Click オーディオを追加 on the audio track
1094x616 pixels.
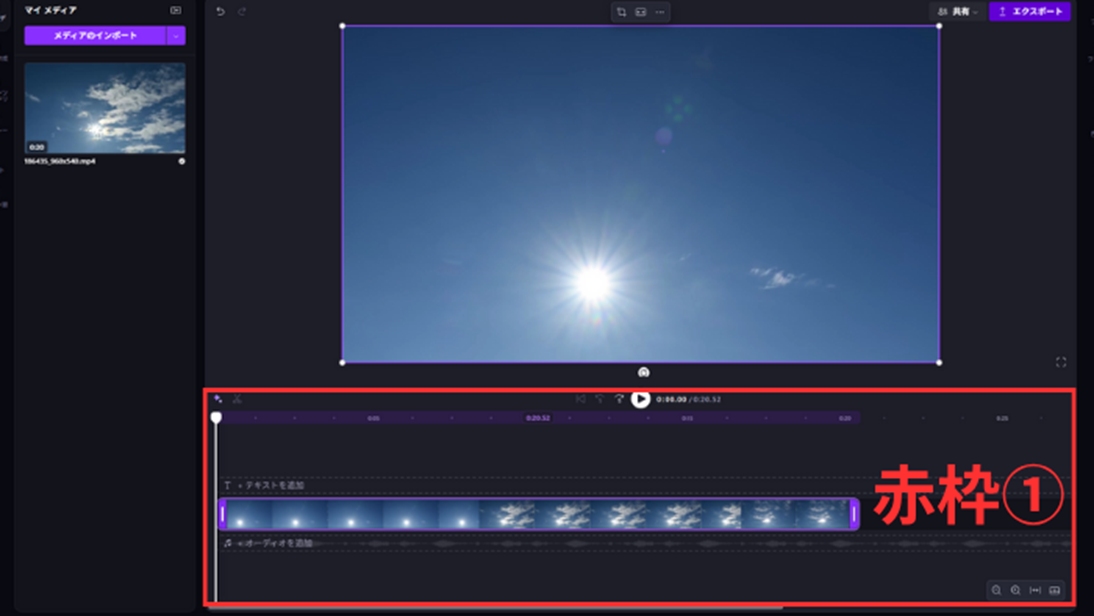(274, 543)
